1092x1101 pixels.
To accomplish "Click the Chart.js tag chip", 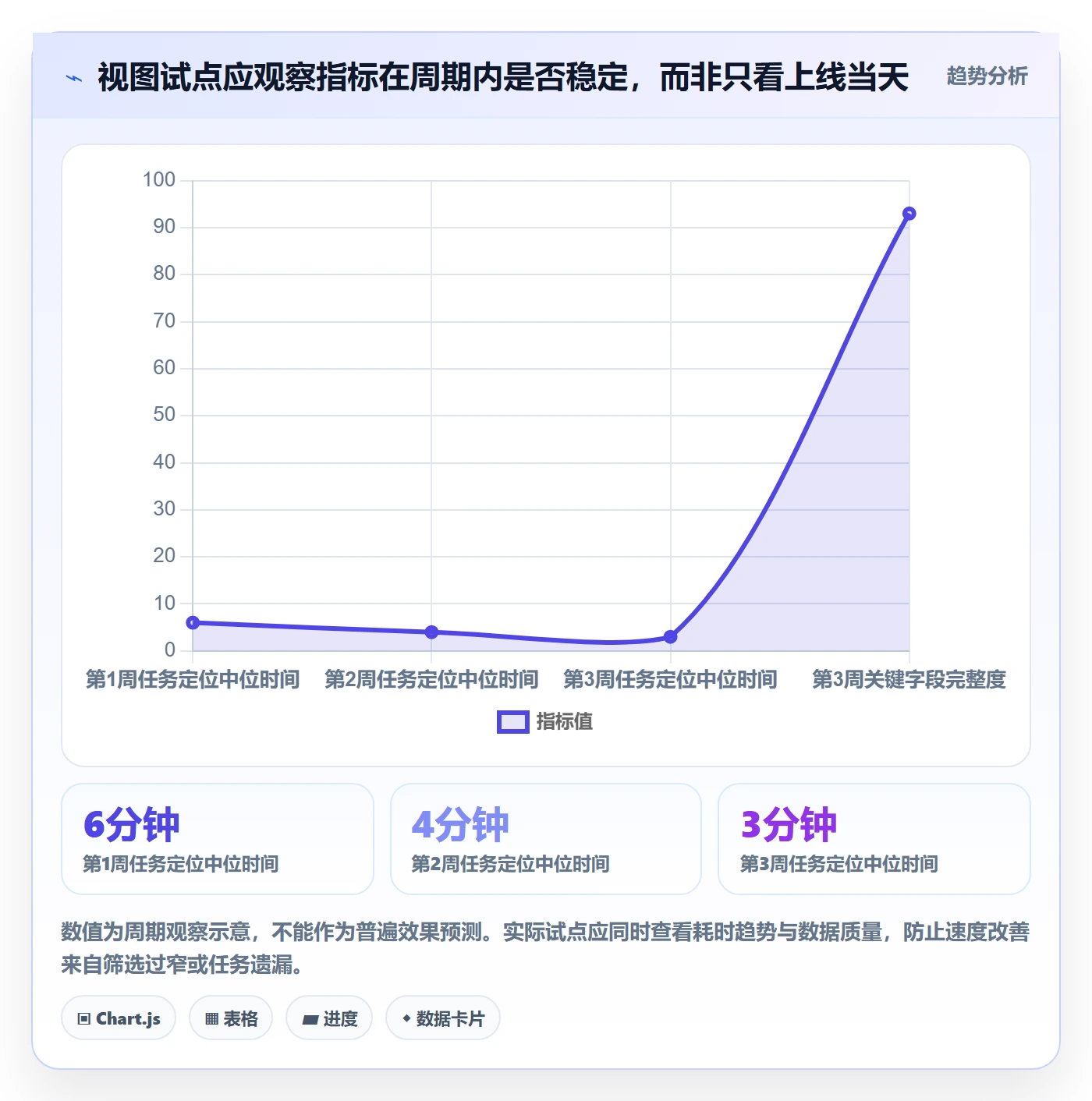I will 119,1018.
